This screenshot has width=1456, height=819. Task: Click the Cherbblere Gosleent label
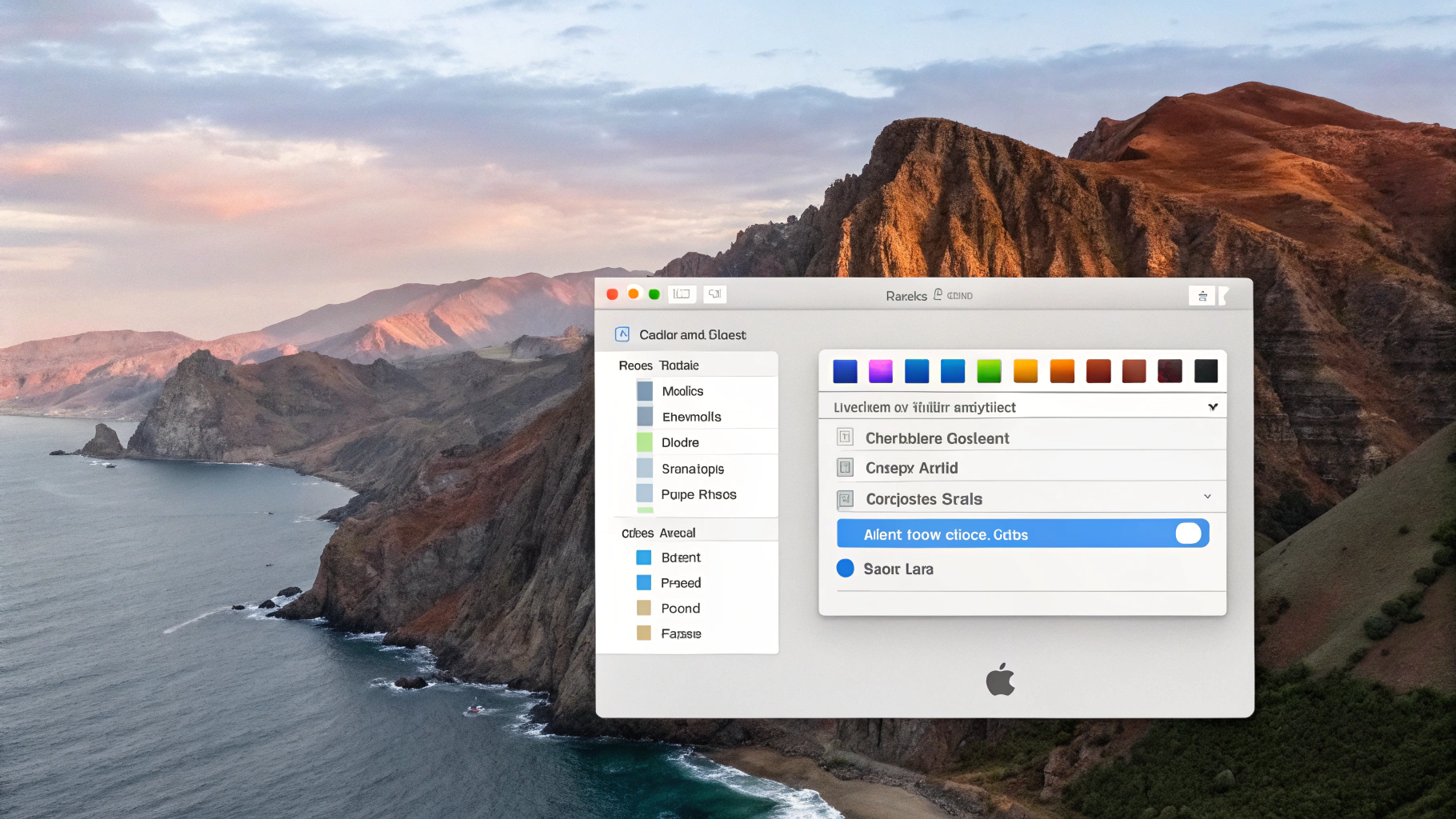click(x=937, y=438)
